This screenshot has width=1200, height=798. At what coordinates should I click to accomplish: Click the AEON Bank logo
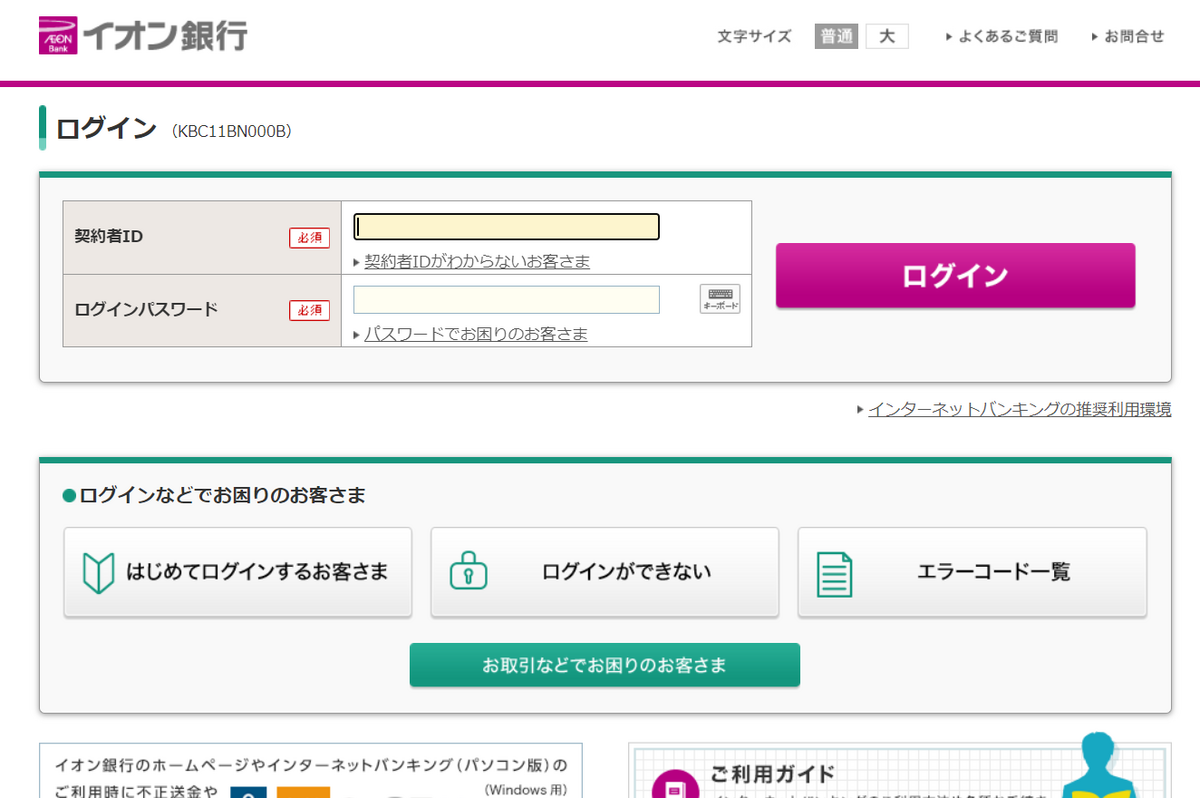click(x=142, y=35)
